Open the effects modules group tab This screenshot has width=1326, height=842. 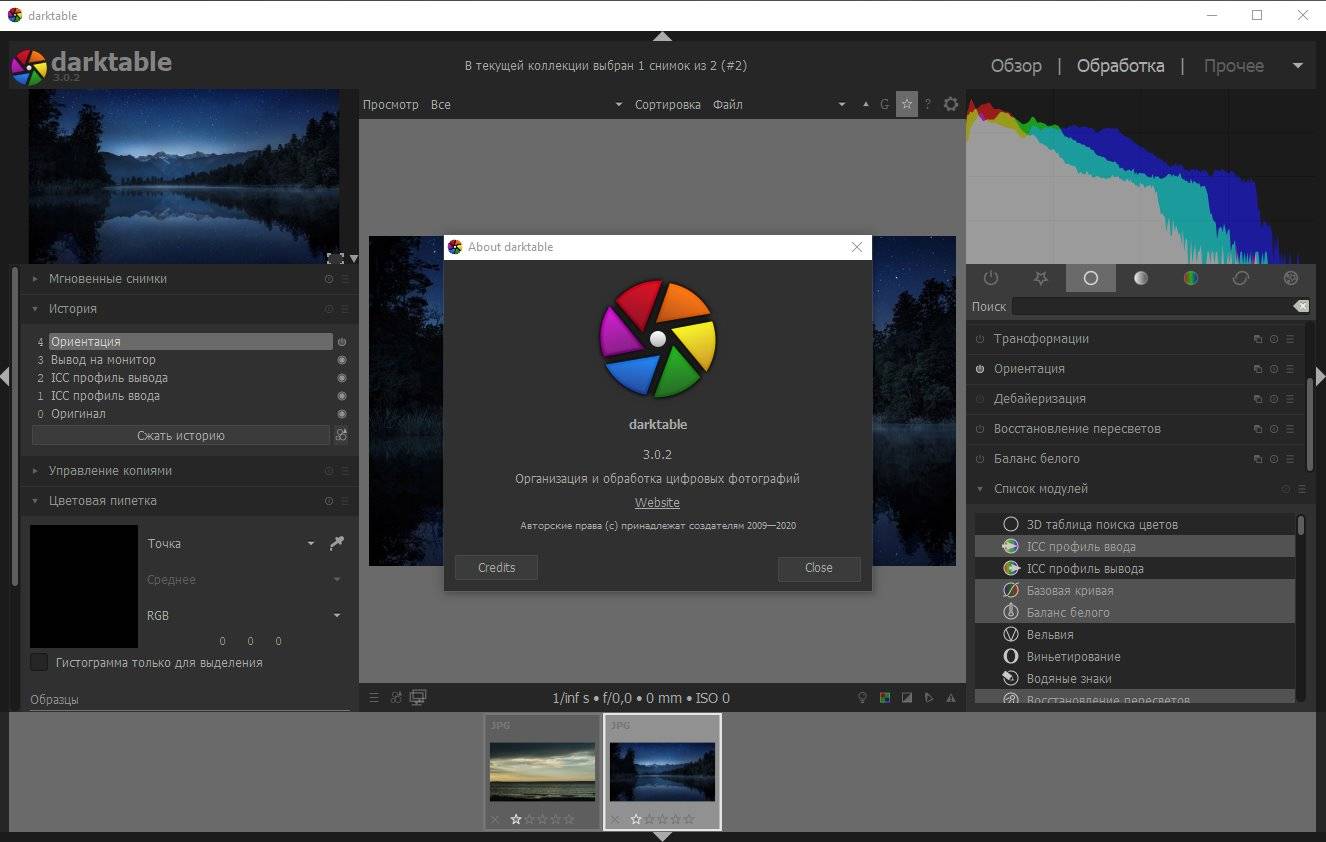1291,278
